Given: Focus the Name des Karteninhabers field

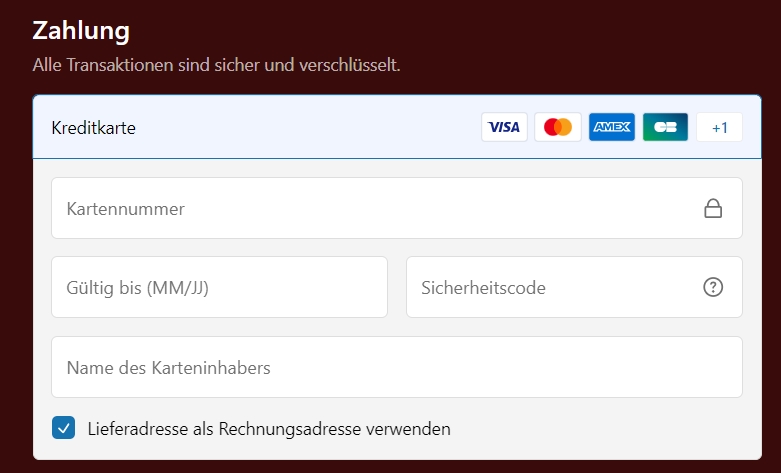Looking at the screenshot, I should tap(397, 367).
